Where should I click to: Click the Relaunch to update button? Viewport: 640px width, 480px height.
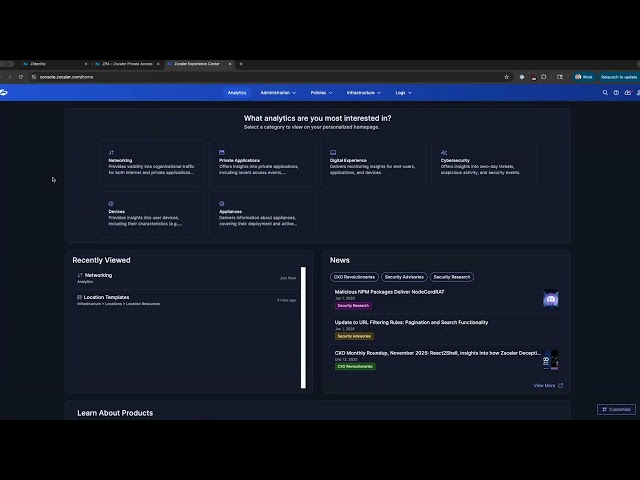coord(618,77)
